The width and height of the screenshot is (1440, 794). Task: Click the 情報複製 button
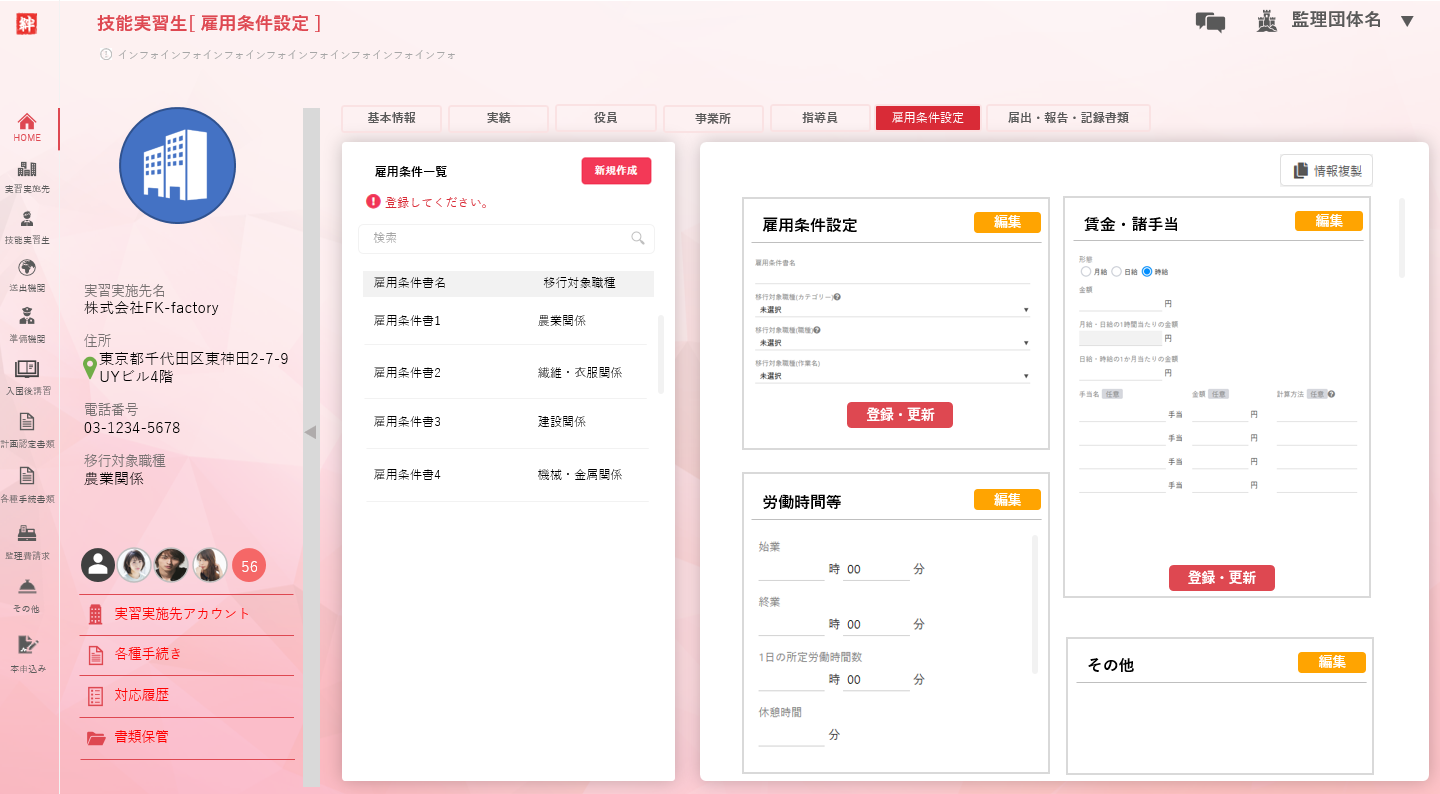pyautogui.click(x=1326, y=171)
